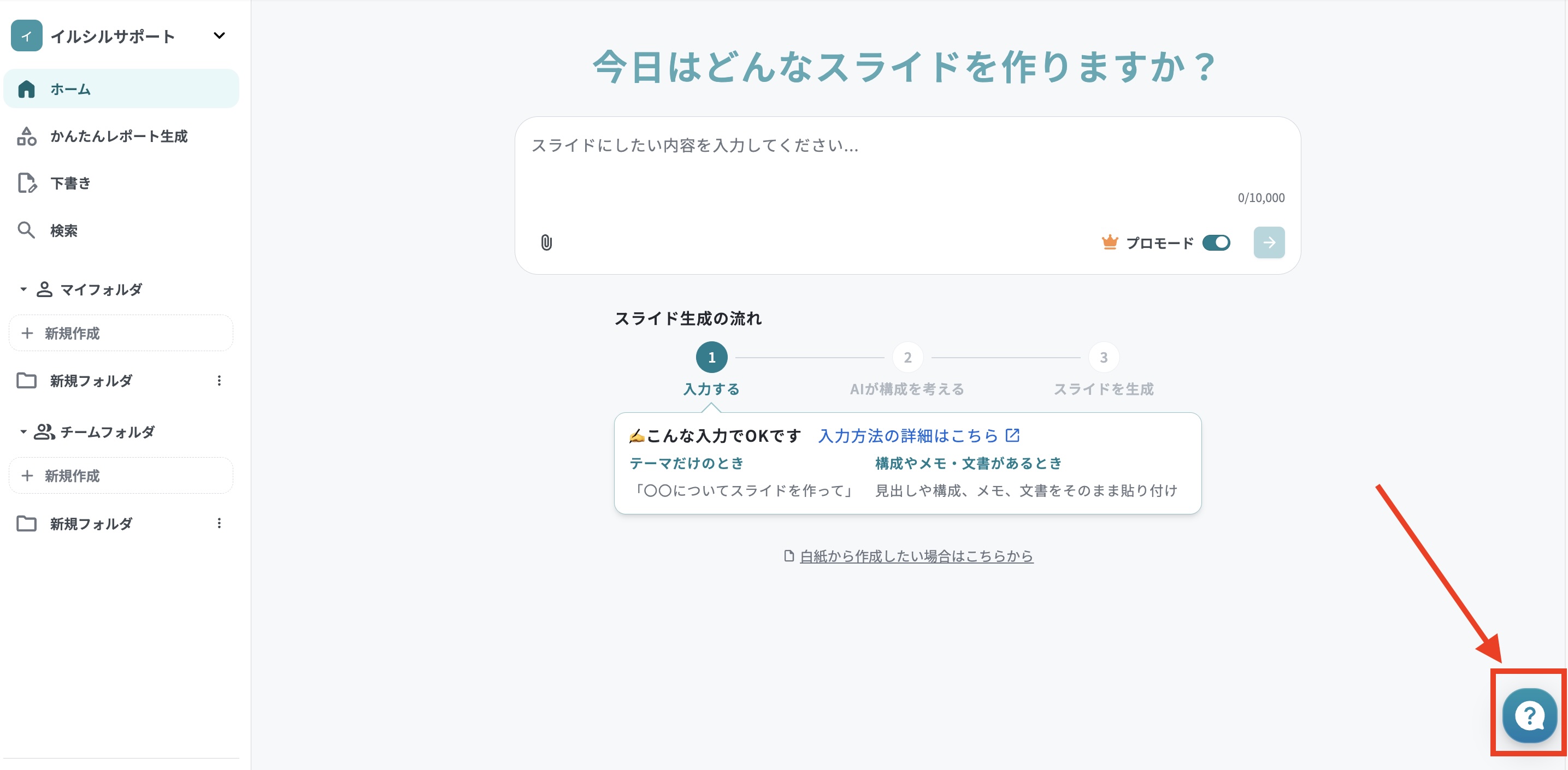
Task: Click 白紙から作成したい場合はこちらから link
Action: [x=916, y=556]
